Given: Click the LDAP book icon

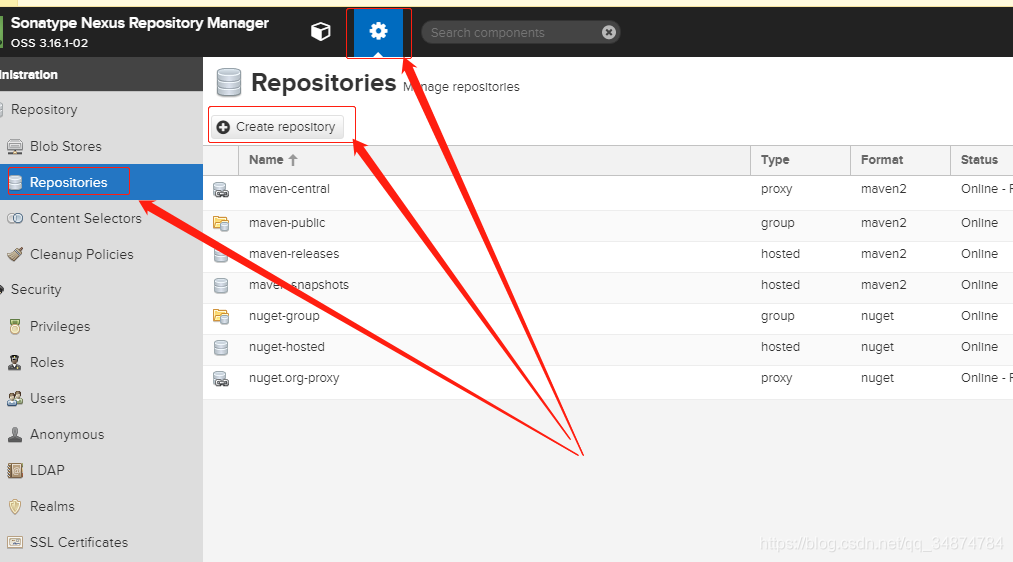Looking at the screenshot, I should click(x=15, y=471).
